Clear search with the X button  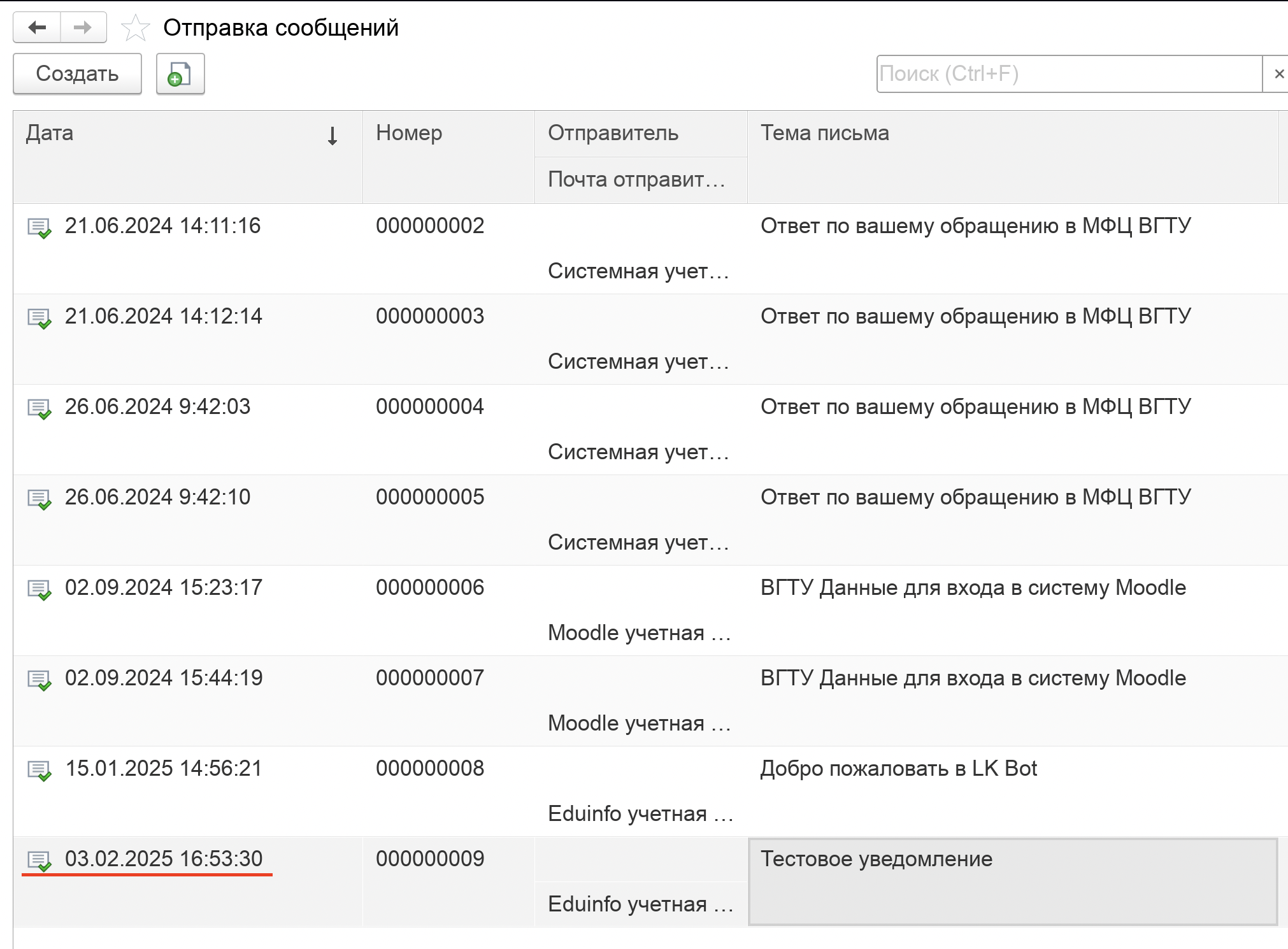[x=1278, y=74]
